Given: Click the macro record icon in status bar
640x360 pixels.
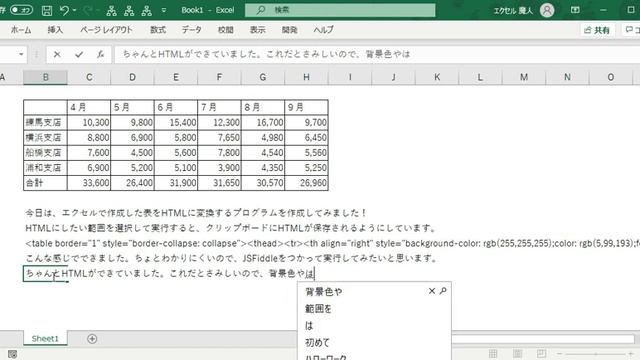Looking at the screenshot, I should [13, 354].
